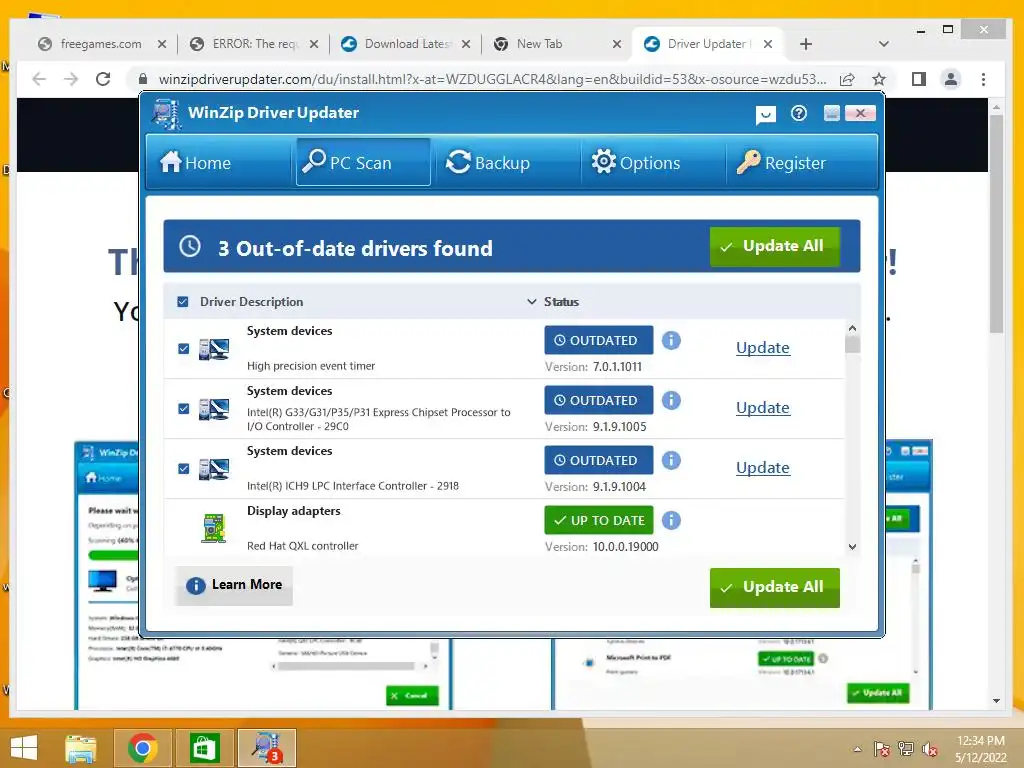Click info icon for High precision event timer
This screenshot has height=768, width=1024.
[671, 340]
